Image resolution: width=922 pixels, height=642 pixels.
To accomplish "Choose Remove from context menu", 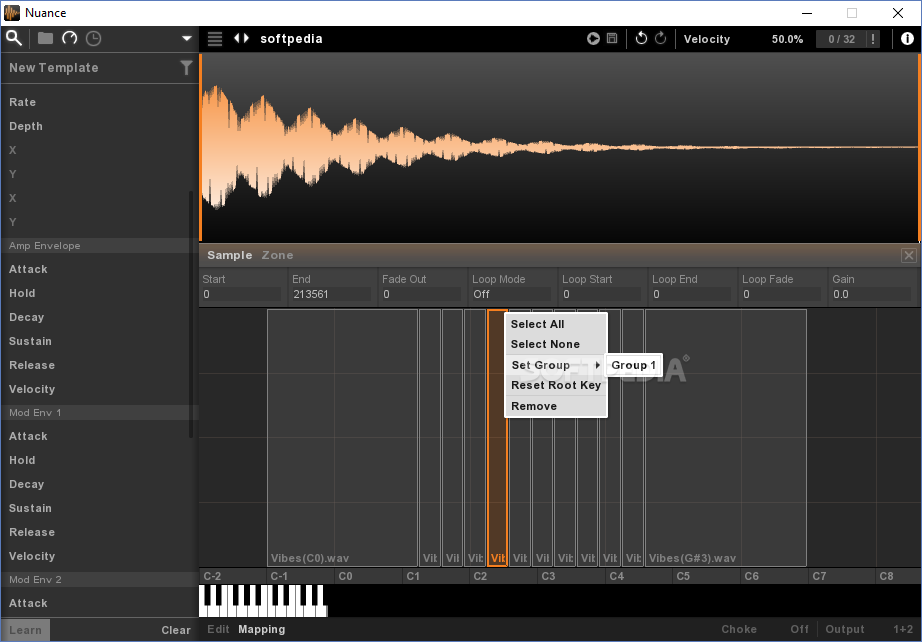I will pos(556,406).
